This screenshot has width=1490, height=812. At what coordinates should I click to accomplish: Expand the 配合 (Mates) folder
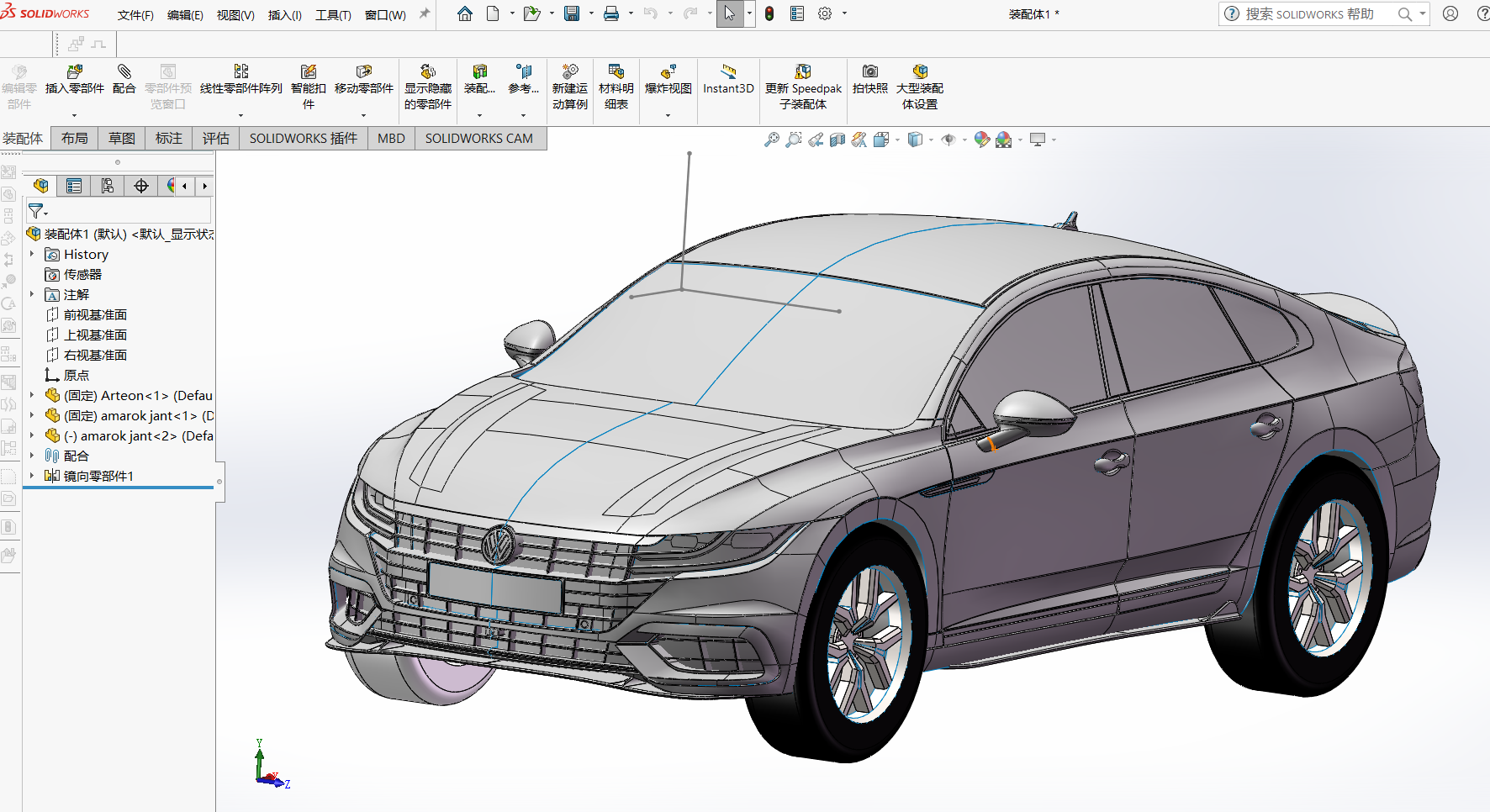(x=32, y=456)
